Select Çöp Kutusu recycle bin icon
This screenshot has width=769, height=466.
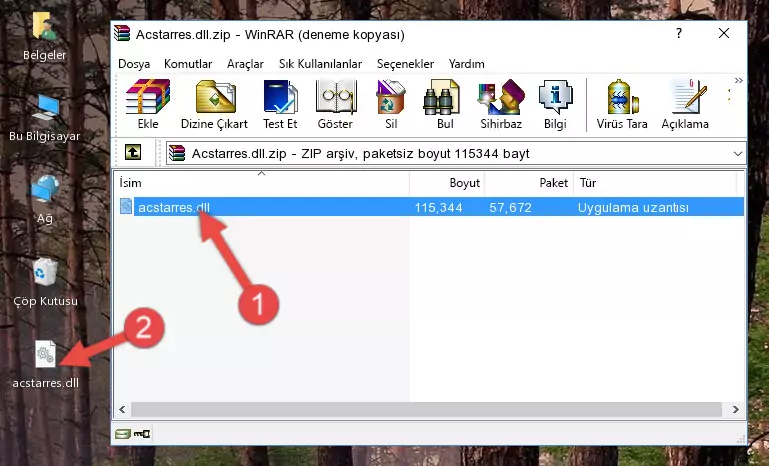45,283
